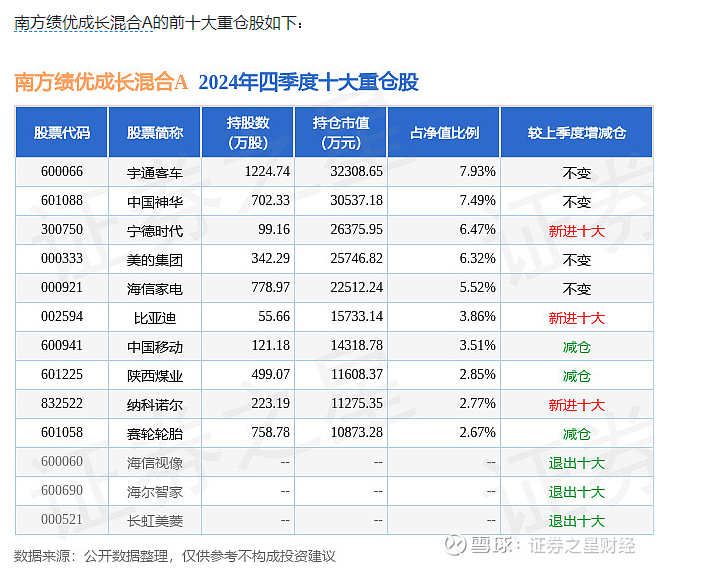The image size is (703, 576).
Task: Click the 占净值比例 column header
Action: coord(444,133)
